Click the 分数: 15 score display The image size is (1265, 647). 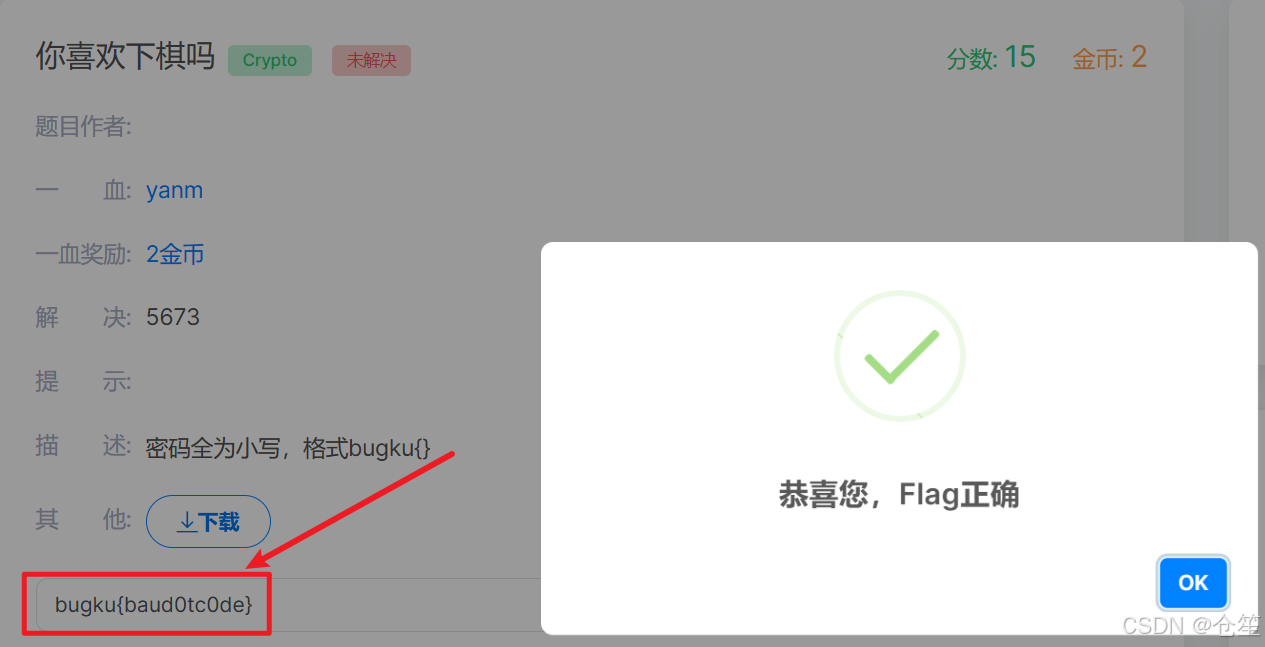point(991,58)
